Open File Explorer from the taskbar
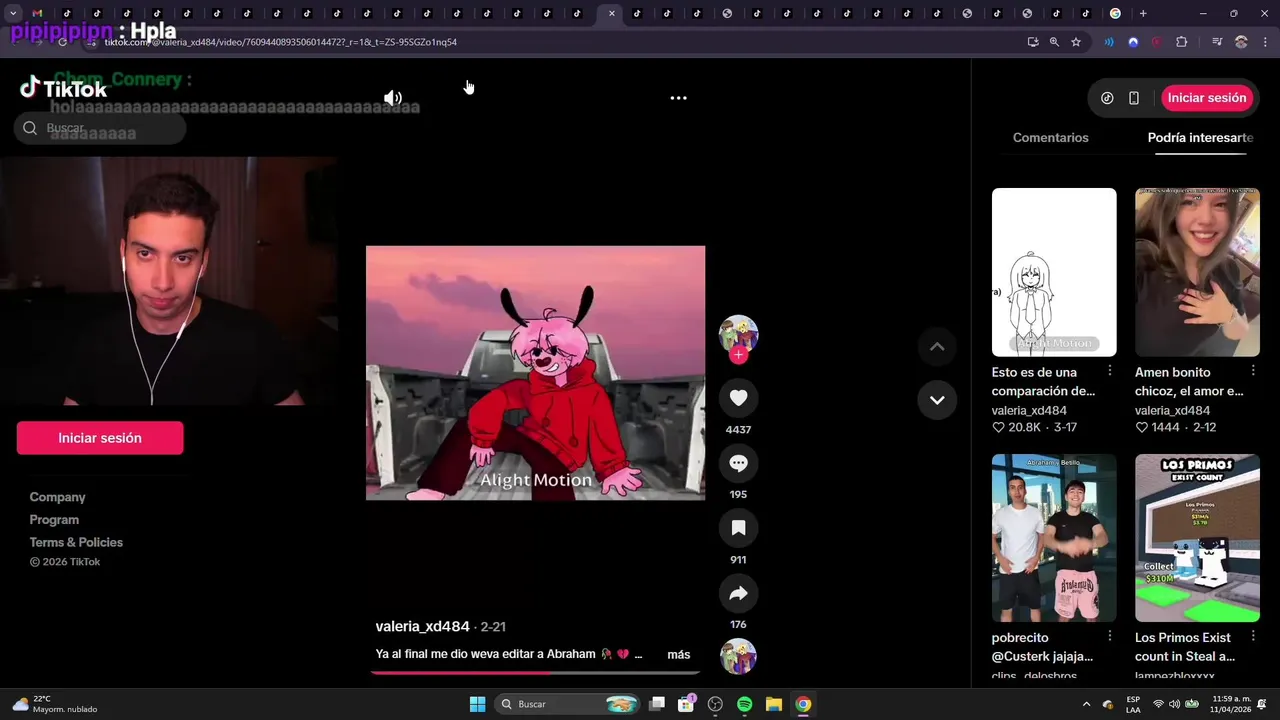This screenshot has height=720, width=1280. (x=774, y=704)
